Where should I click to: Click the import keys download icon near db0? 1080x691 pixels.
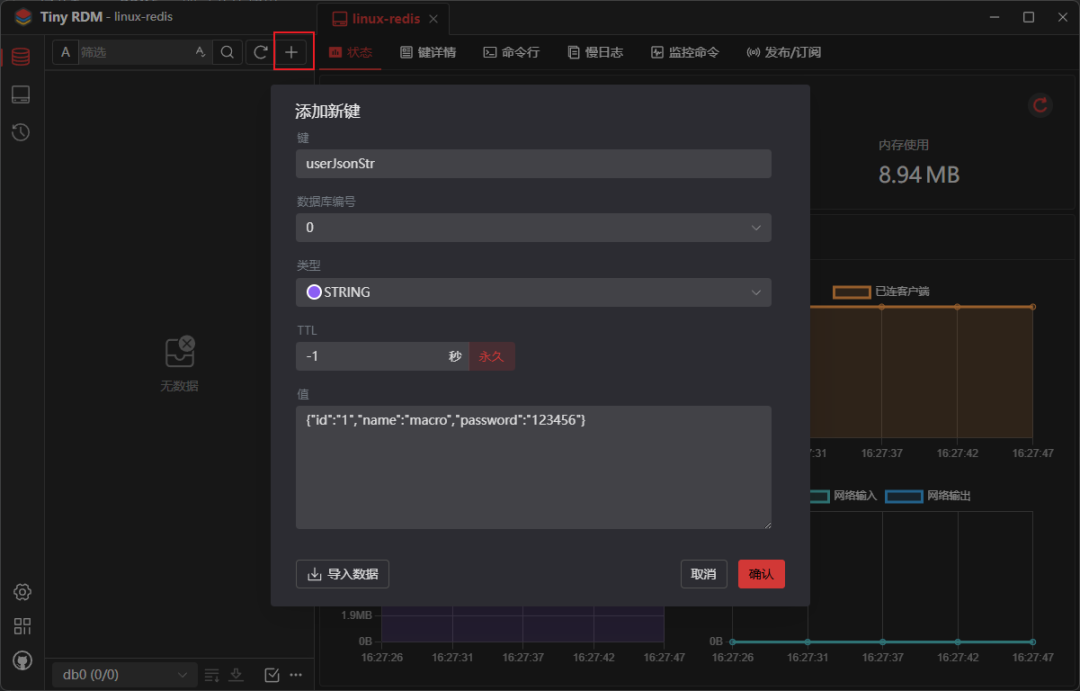coord(236,674)
